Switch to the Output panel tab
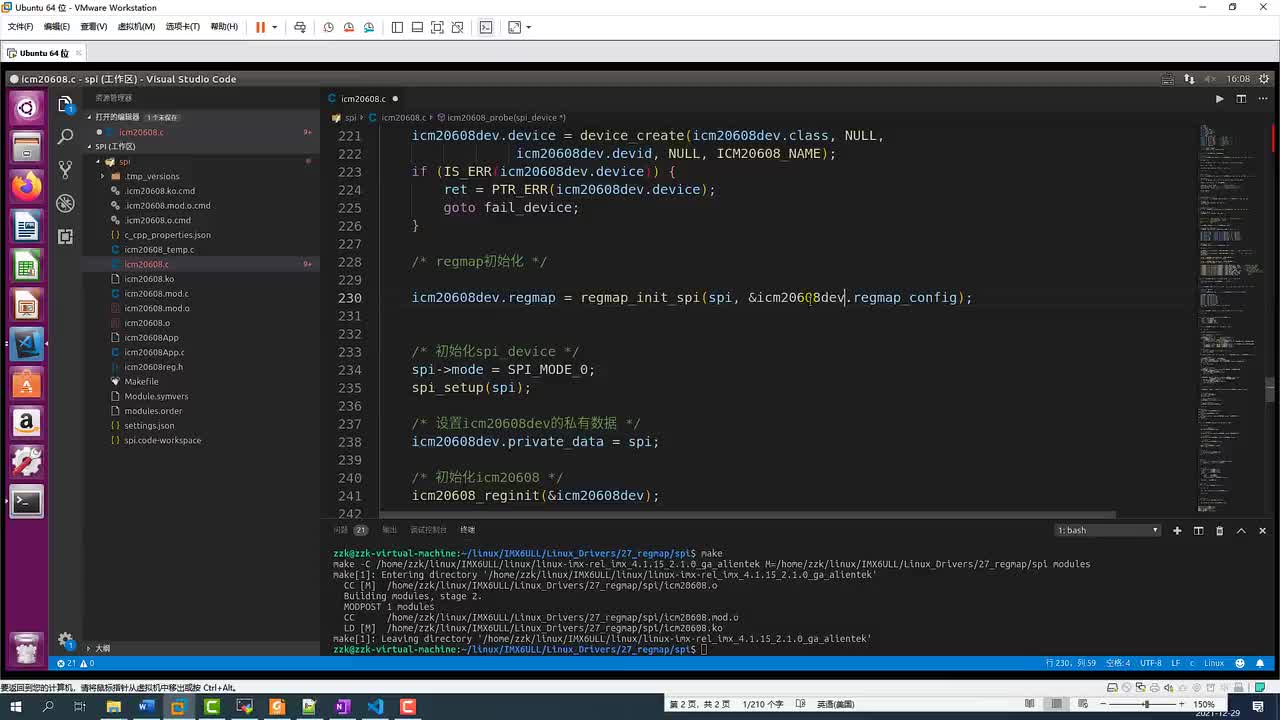This screenshot has width=1280, height=720. click(389, 530)
